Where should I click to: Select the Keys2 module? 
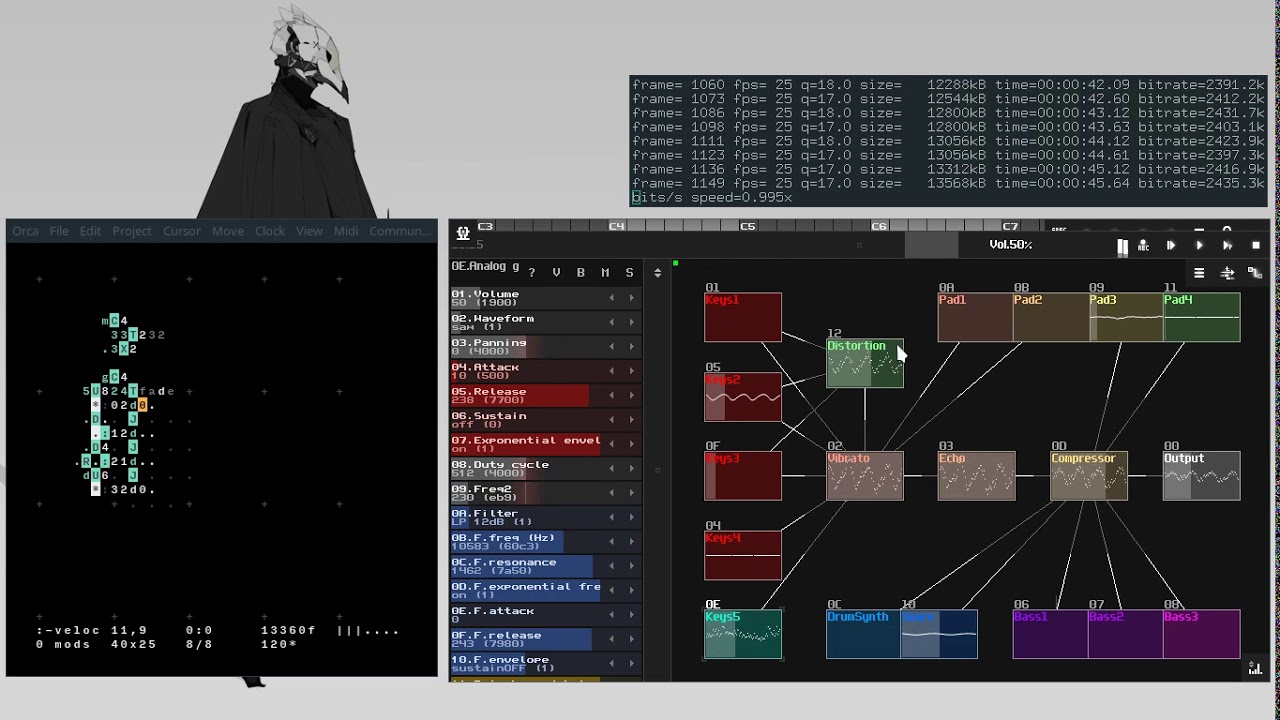[743, 397]
